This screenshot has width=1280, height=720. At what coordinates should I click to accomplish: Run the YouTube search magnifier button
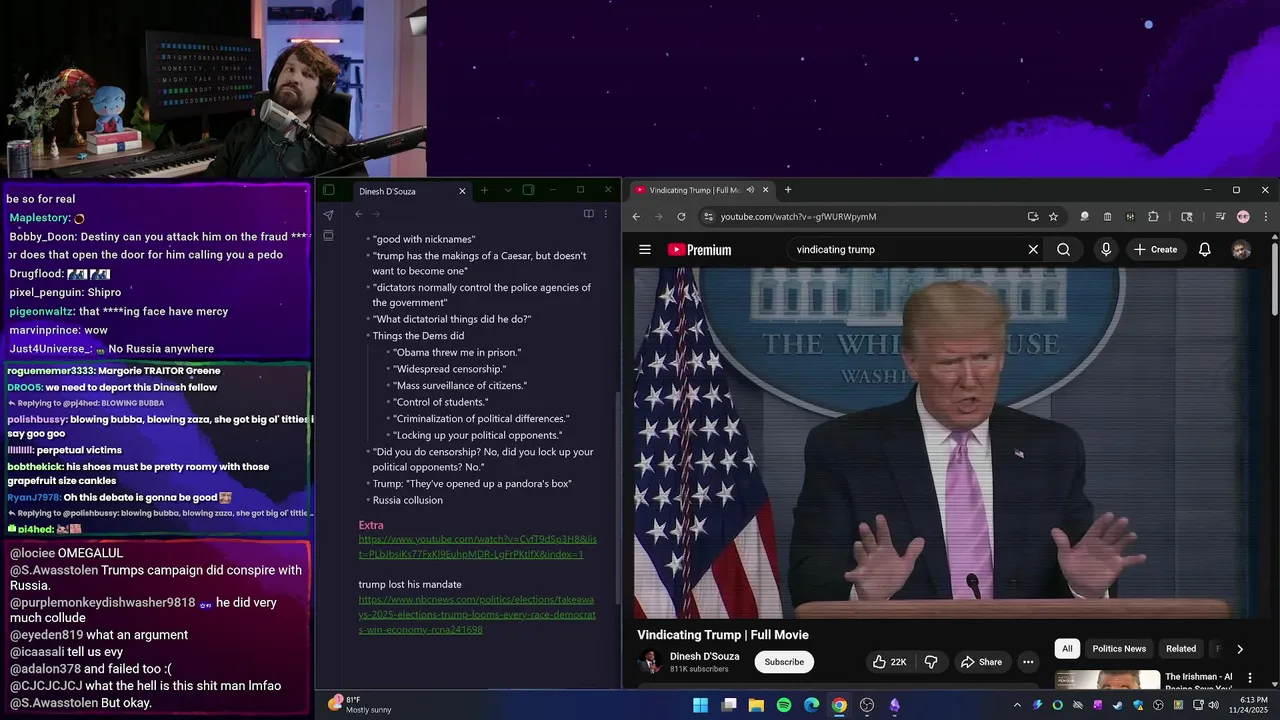click(x=1063, y=250)
